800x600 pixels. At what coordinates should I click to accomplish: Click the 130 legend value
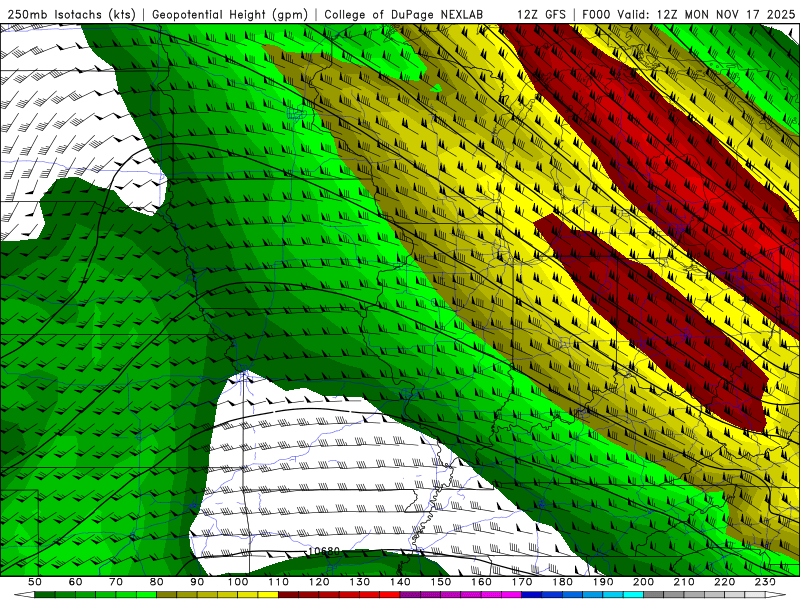[x=360, y=582]
